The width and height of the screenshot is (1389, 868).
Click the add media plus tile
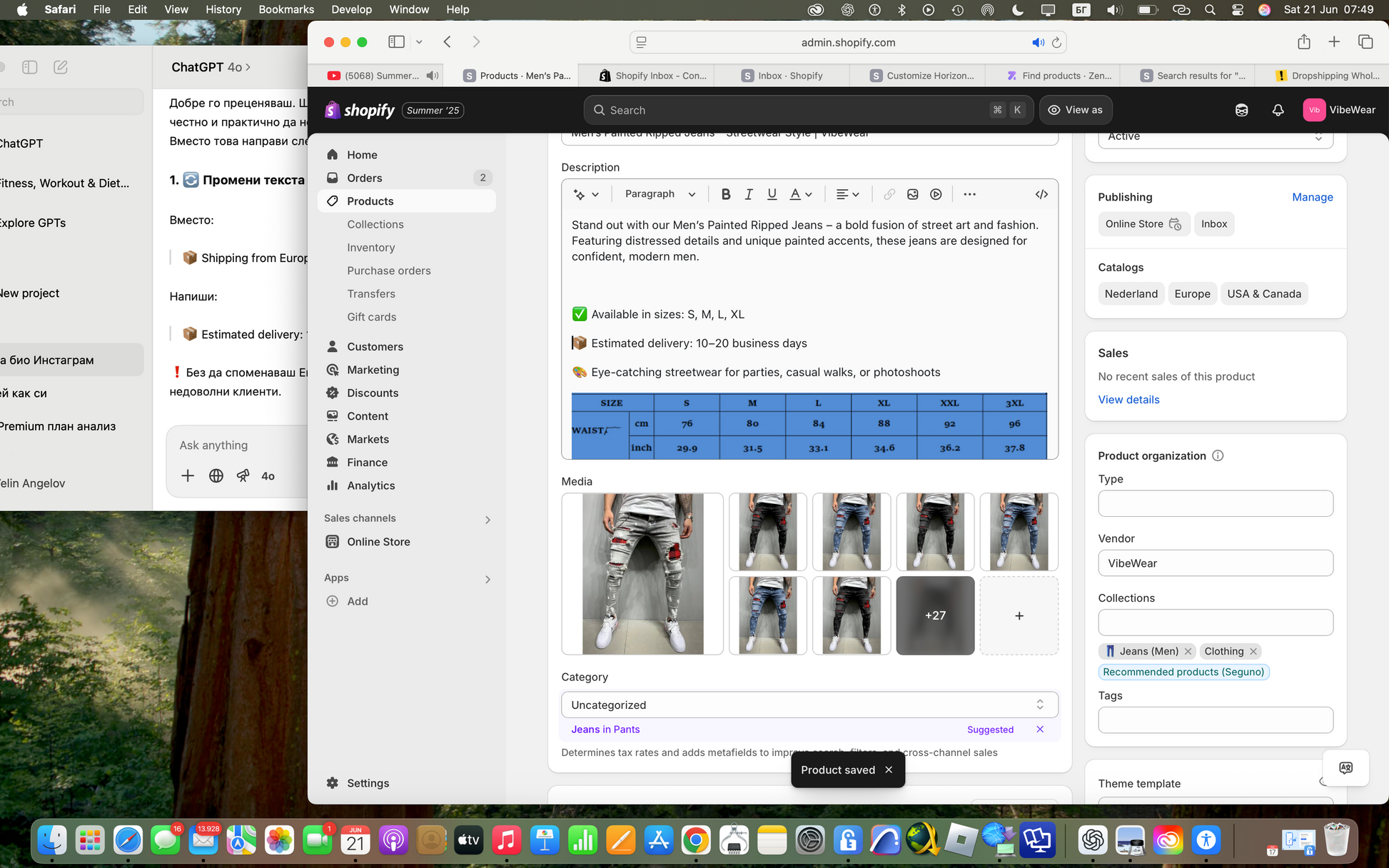point(1019,615)
